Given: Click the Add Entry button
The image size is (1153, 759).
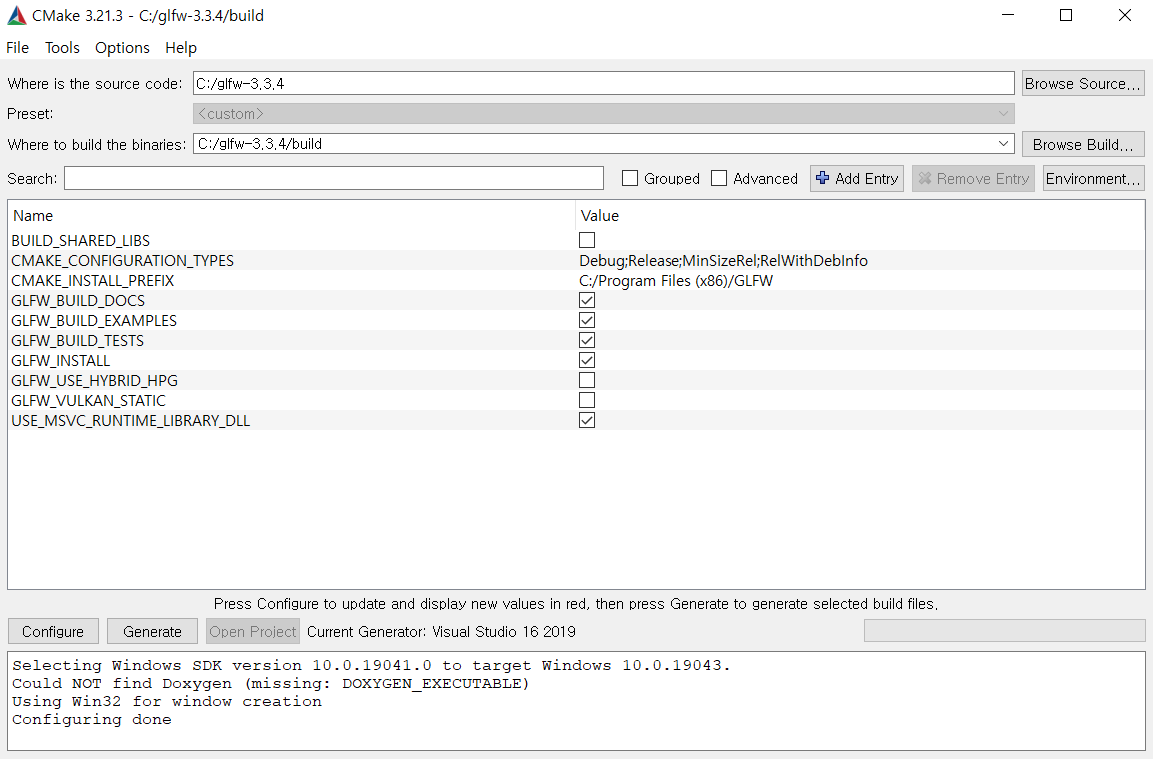Looking at the screenshot, I should pyautogui.click(x=857, y=179).
